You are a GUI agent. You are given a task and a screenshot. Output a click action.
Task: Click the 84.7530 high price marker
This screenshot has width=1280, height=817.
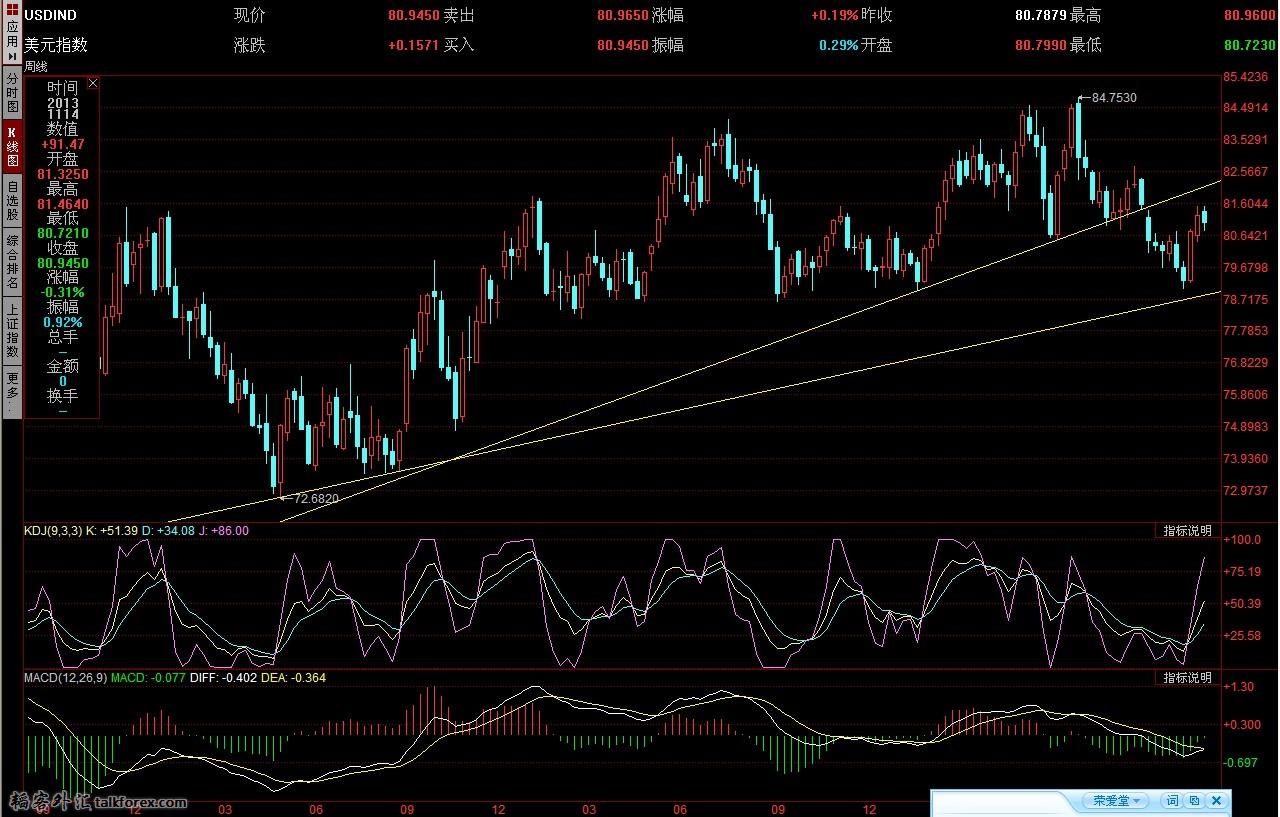pyautogui.click(x=1113, y=98)
